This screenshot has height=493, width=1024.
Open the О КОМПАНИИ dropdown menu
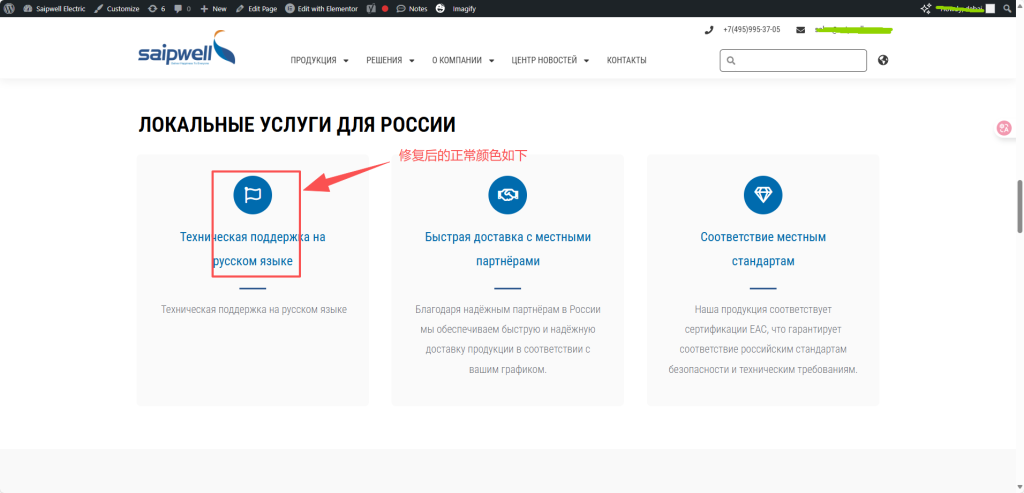[463, 60]
